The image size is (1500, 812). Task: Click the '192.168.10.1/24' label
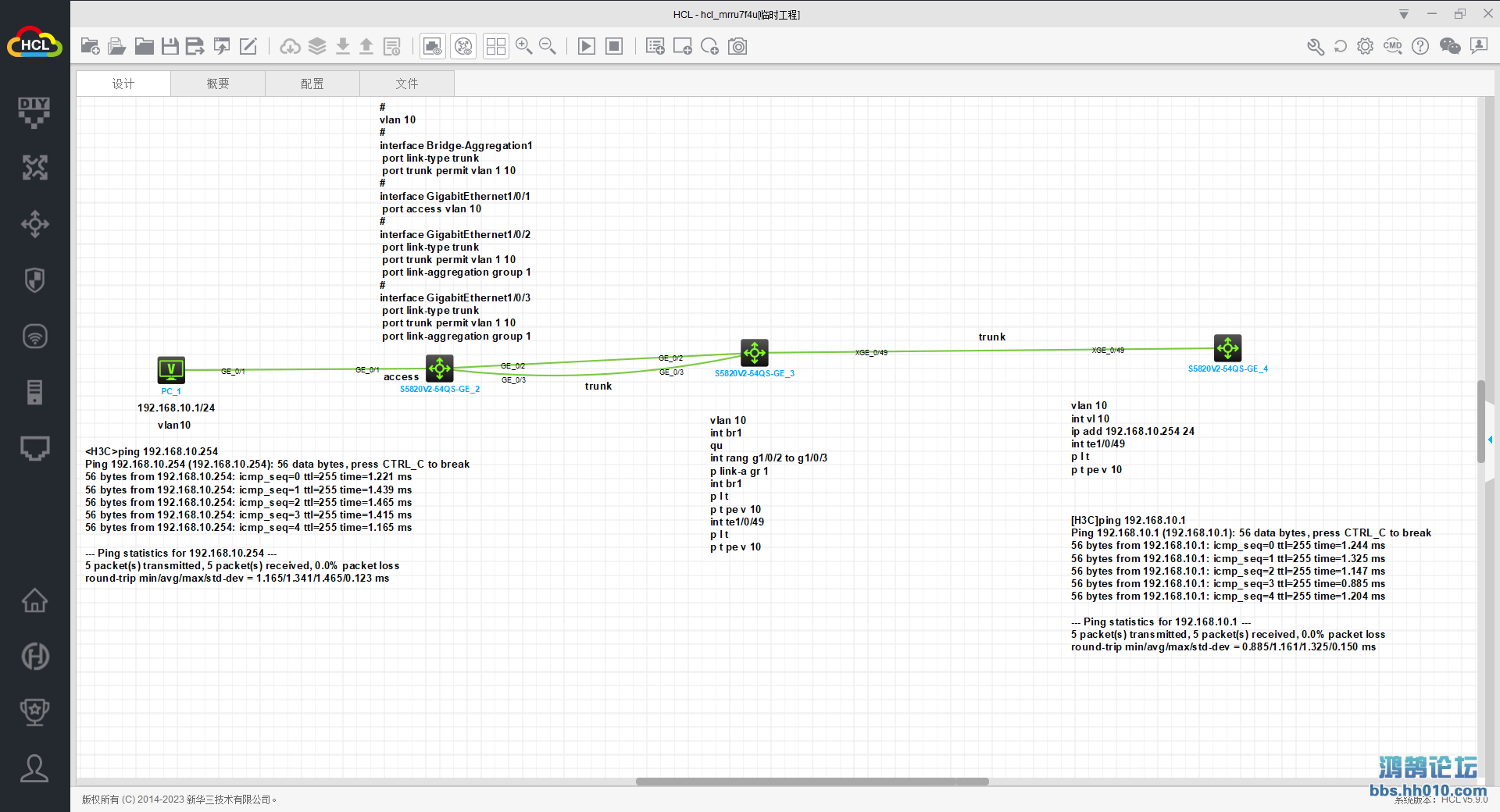pyautogui.click(x=176, y=408)
